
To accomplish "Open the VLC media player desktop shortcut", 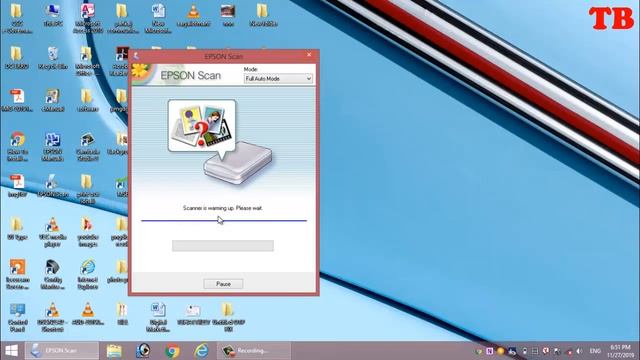I will click(53, 232).
